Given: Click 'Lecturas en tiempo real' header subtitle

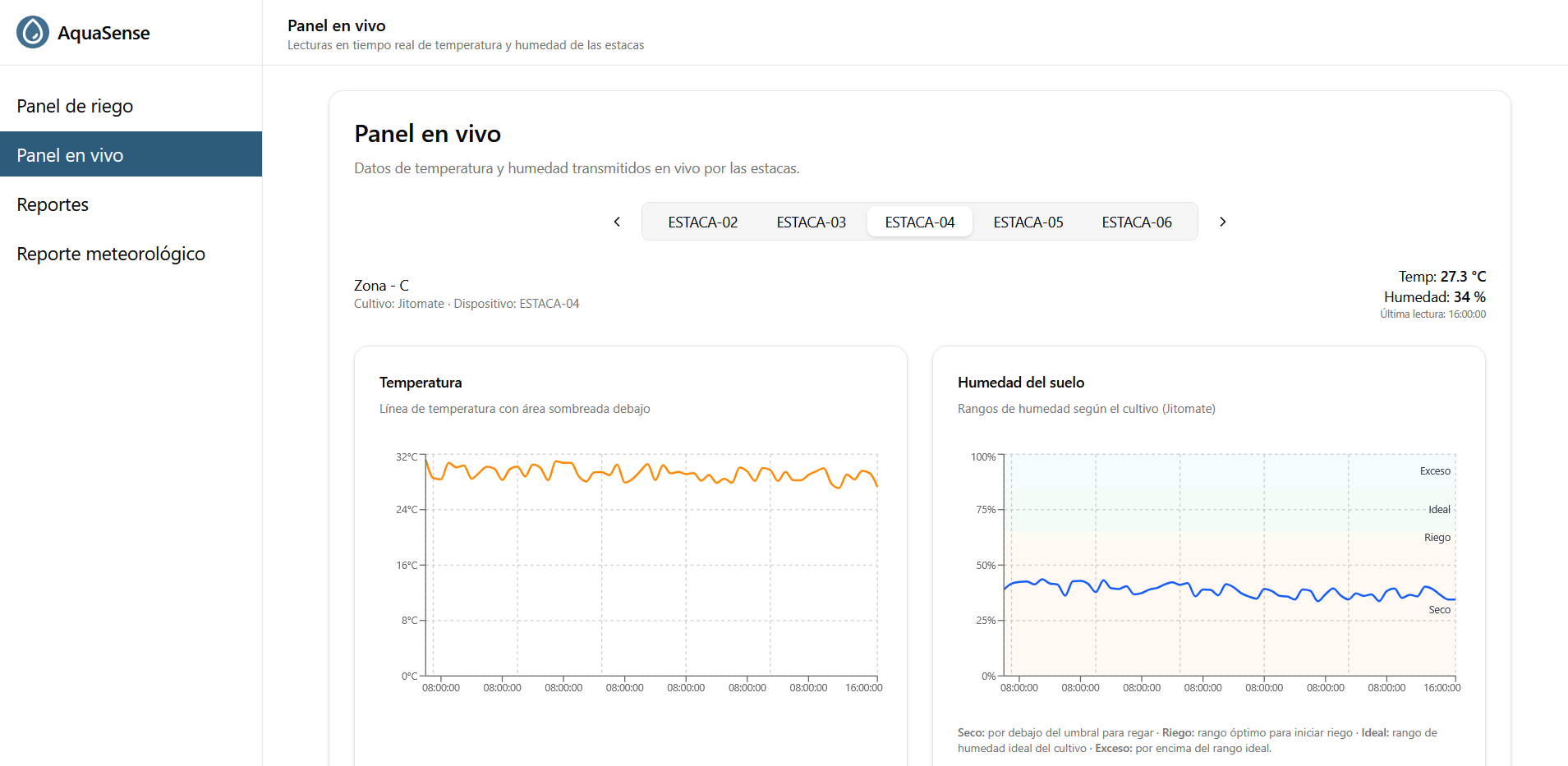Looking at the screenshot, I should [466, 45].
